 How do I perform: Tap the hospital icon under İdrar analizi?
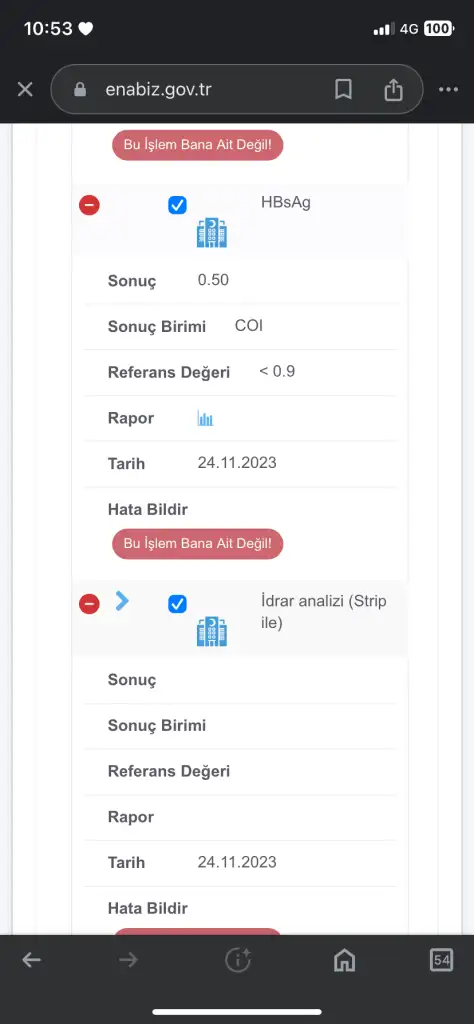[x=212, y=632]
